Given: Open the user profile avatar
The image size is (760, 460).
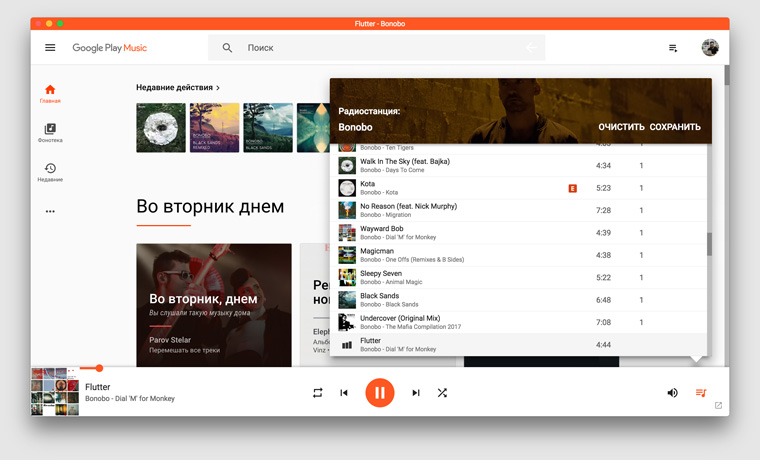Looking at the screenshot, I should pos(710,48).
